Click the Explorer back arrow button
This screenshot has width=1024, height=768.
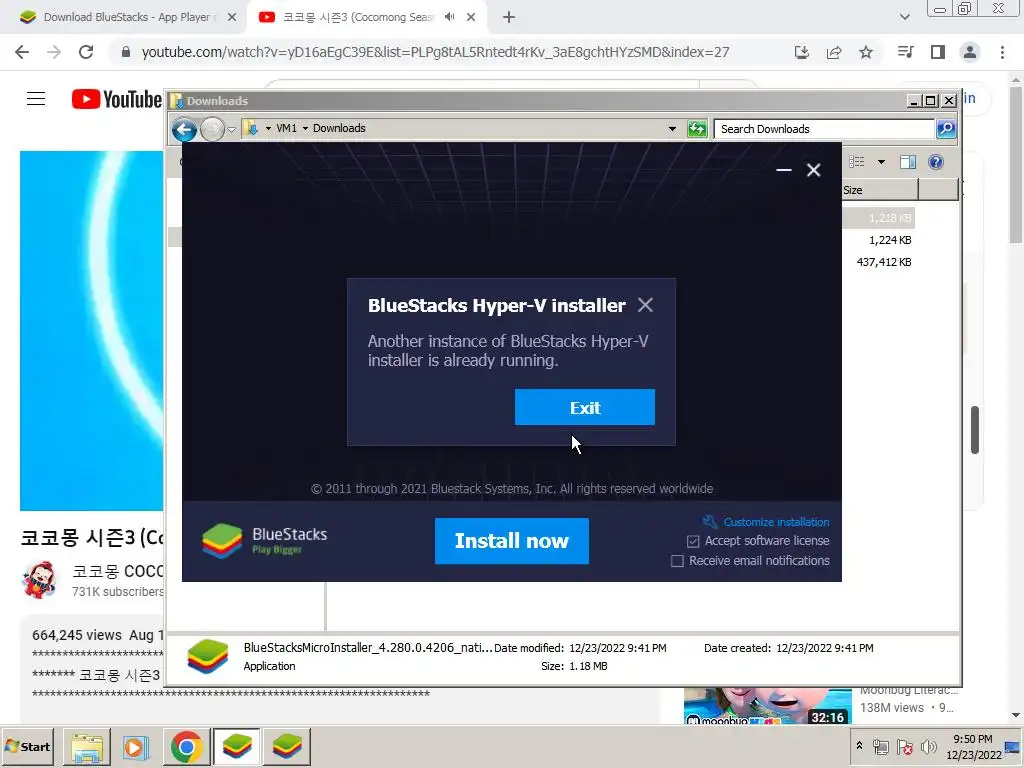click(x=184, y=129)
